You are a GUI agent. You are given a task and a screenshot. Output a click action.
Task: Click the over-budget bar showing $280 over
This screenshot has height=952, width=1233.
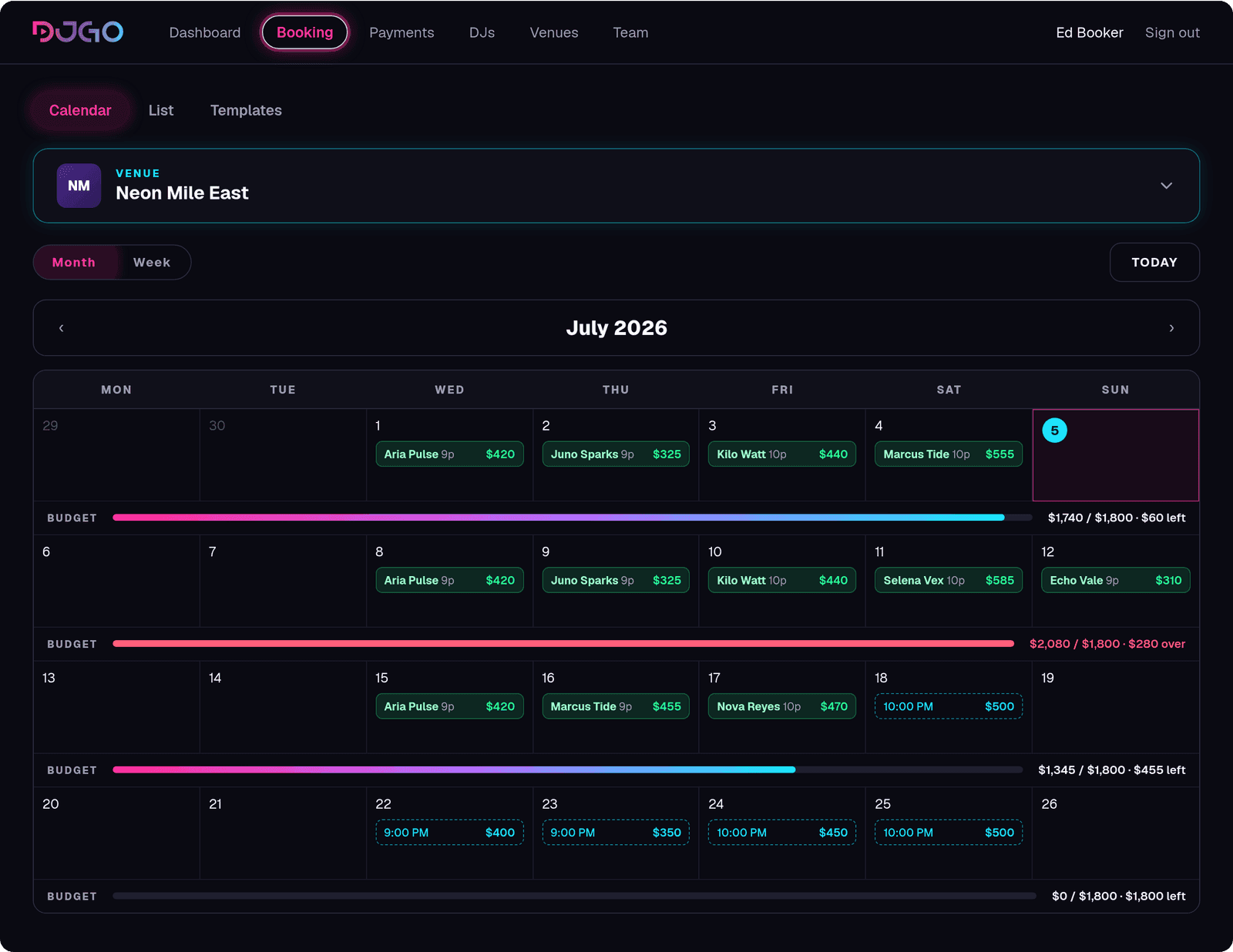point(563,644)
